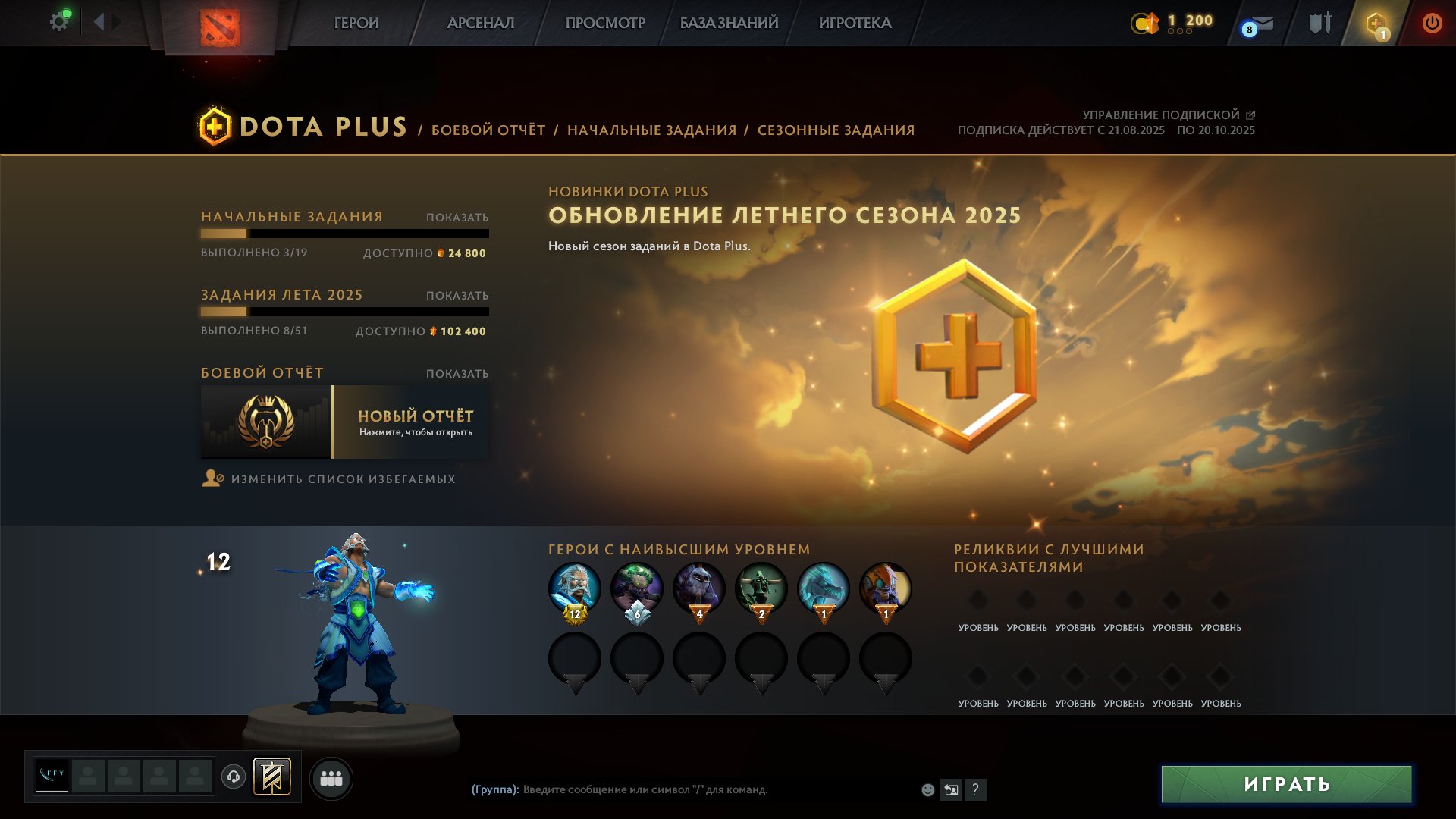Click the emoticon smiley icon in chat

point(927,789)
